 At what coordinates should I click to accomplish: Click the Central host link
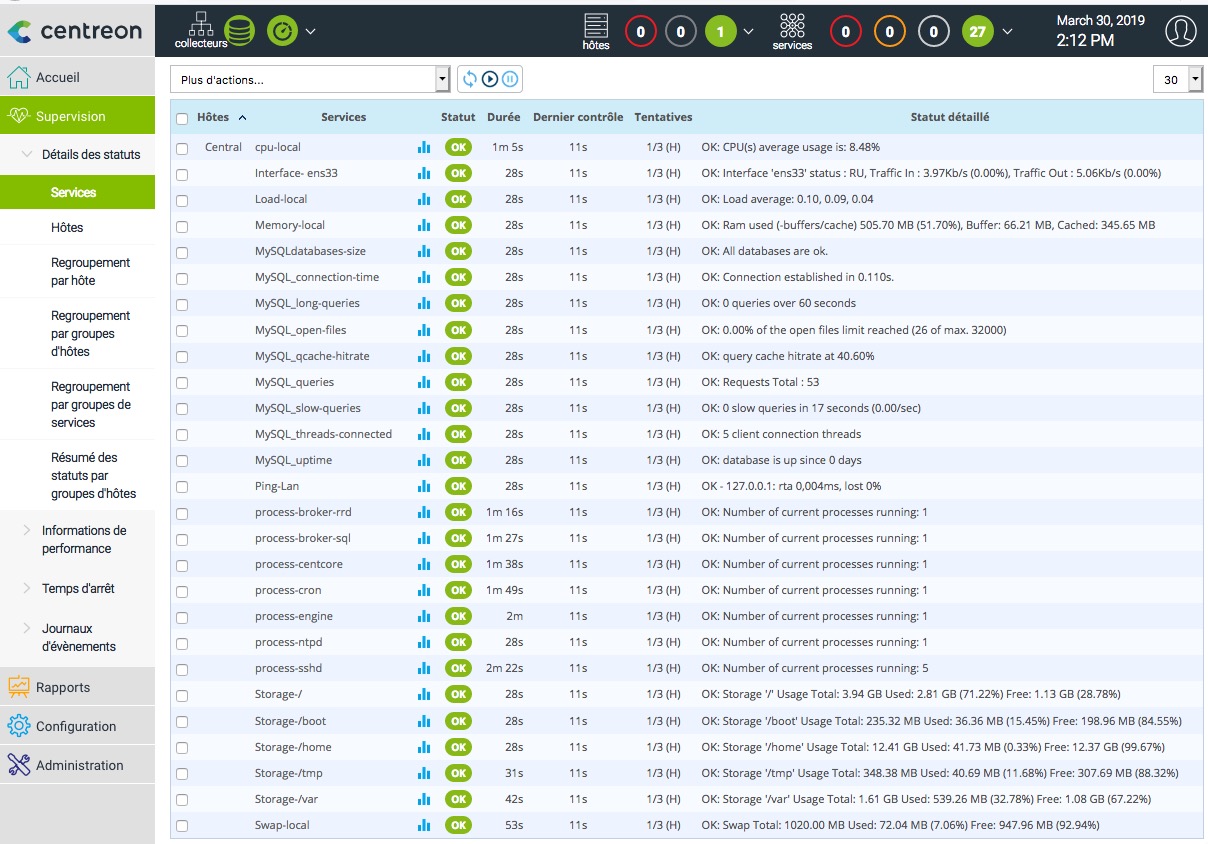pos(223,147)
